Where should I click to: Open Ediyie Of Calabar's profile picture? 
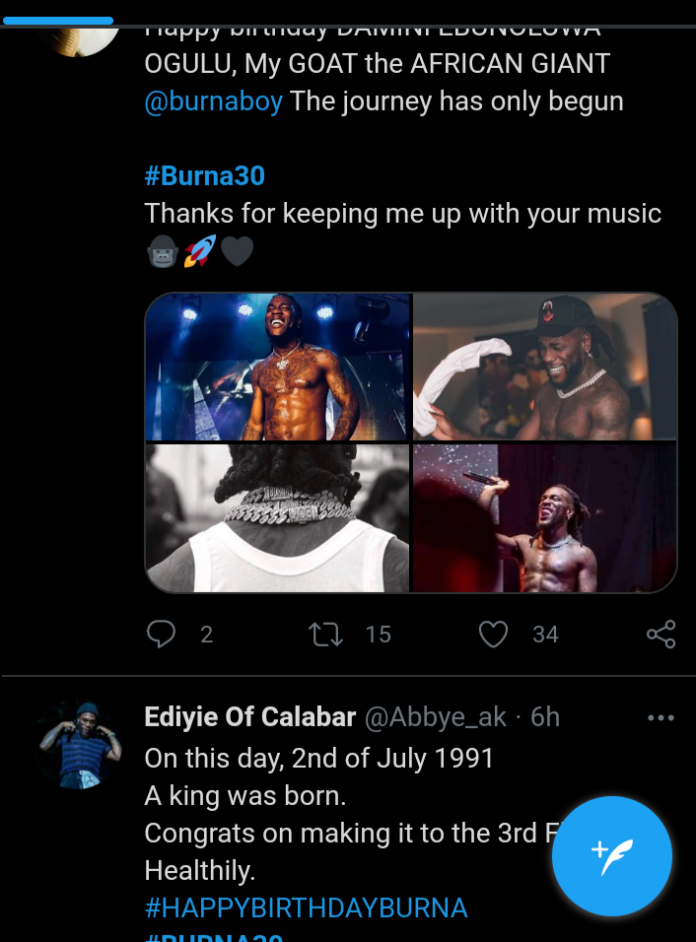[80, 746]
